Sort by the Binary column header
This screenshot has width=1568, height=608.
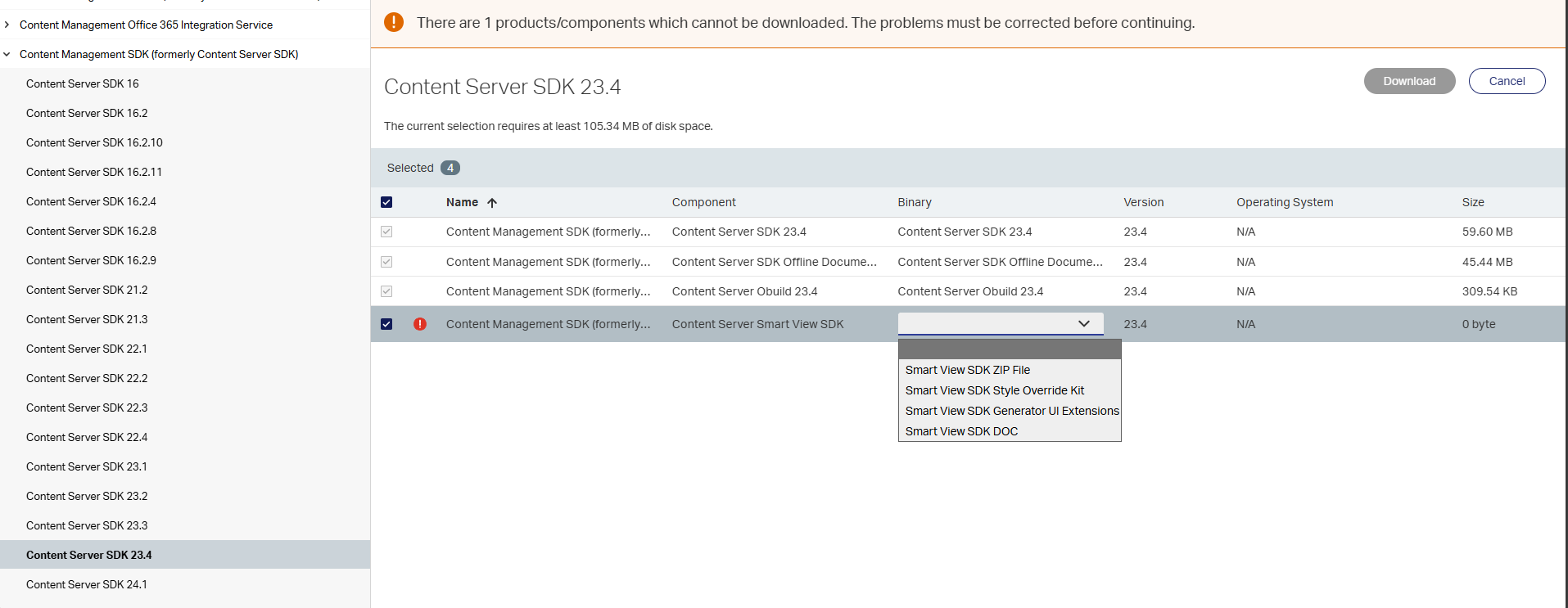[x=915, y=202]
